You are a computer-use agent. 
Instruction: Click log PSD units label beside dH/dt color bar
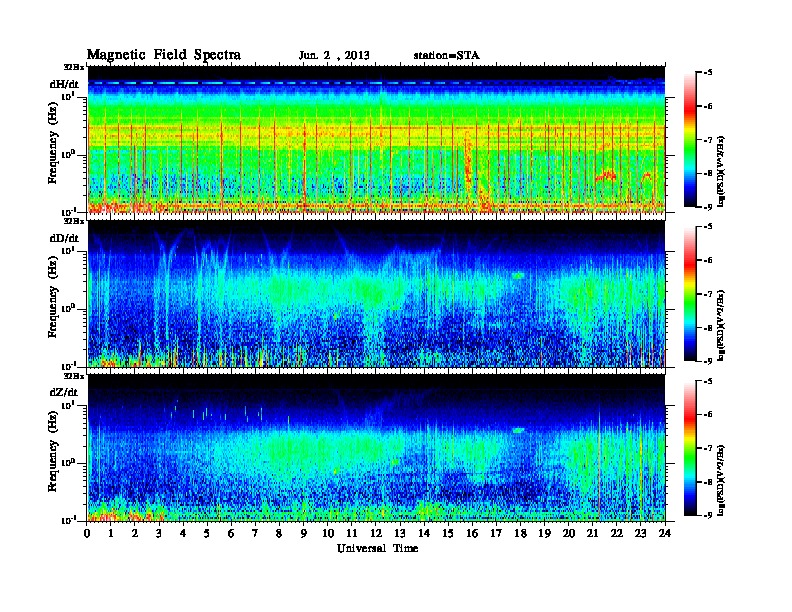click(722, 171)
